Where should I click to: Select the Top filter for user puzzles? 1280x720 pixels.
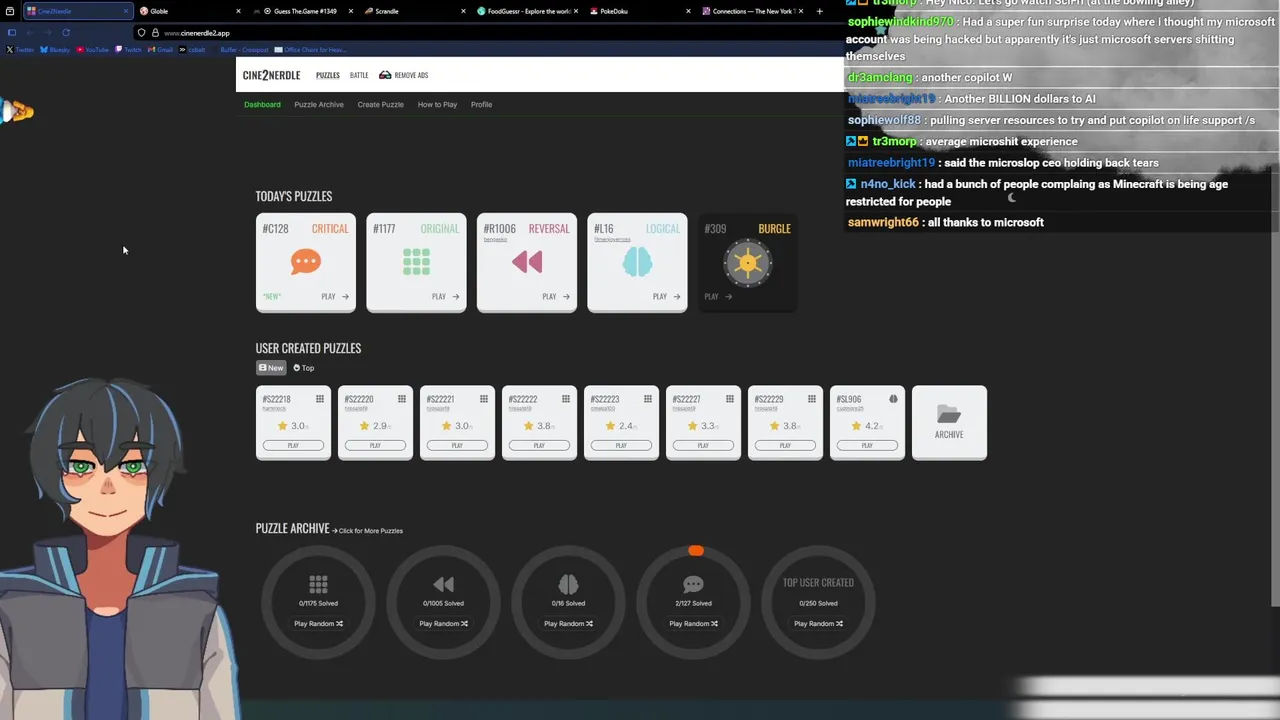click(304, 368)
